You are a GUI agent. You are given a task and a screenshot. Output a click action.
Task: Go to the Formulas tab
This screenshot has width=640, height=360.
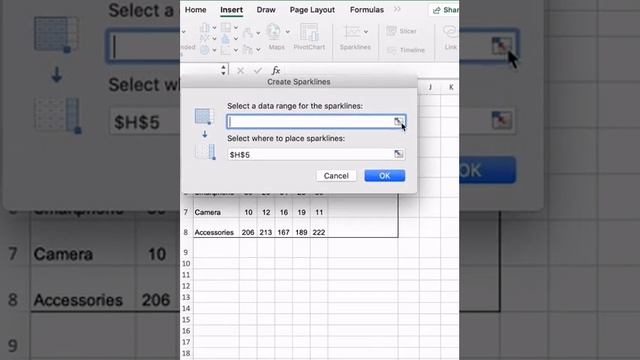pyautogui.click(x=367, y=10)
